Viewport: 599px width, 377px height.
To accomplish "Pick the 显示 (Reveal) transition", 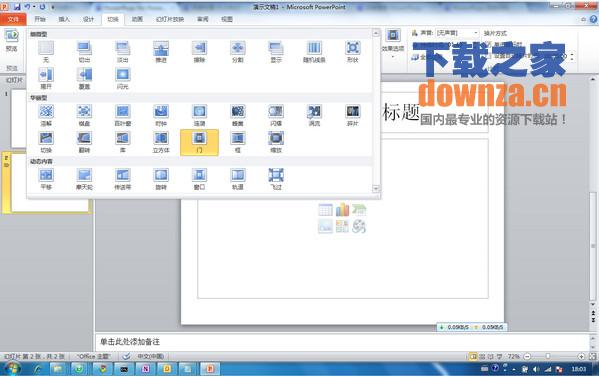I will 276,52.
